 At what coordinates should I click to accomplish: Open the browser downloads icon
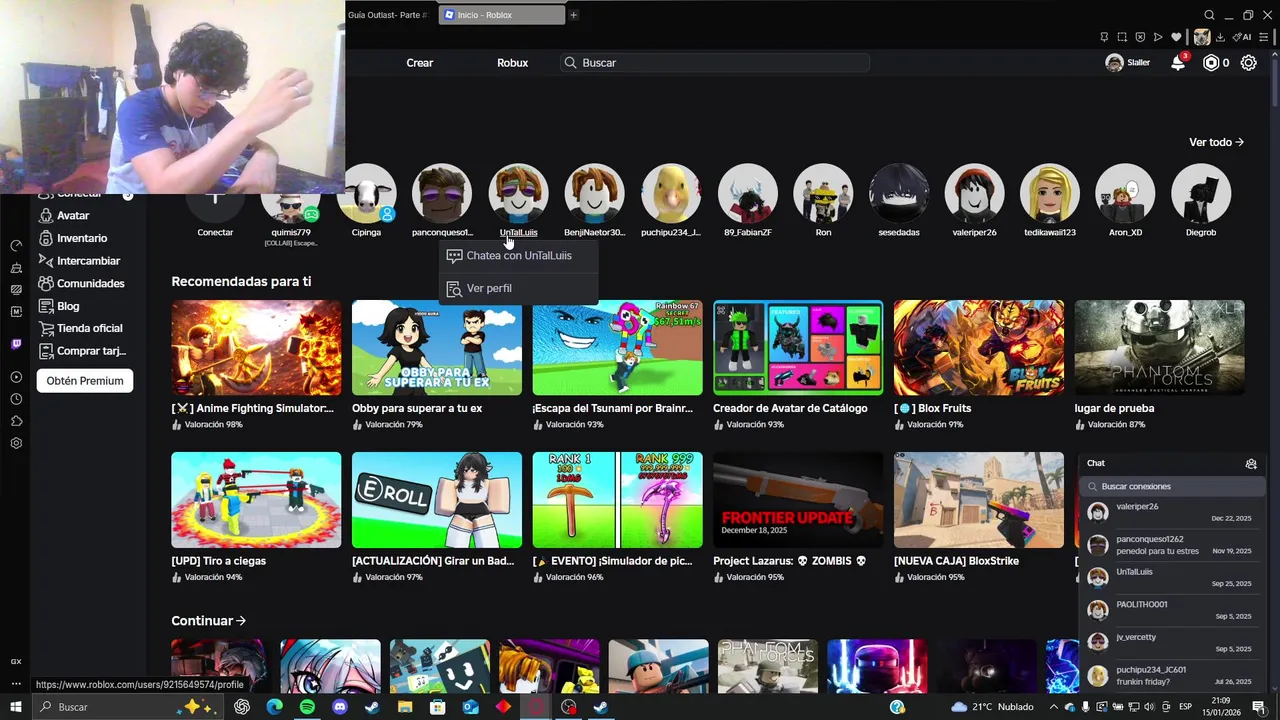pyautogui.click(x=1220, y=37)
